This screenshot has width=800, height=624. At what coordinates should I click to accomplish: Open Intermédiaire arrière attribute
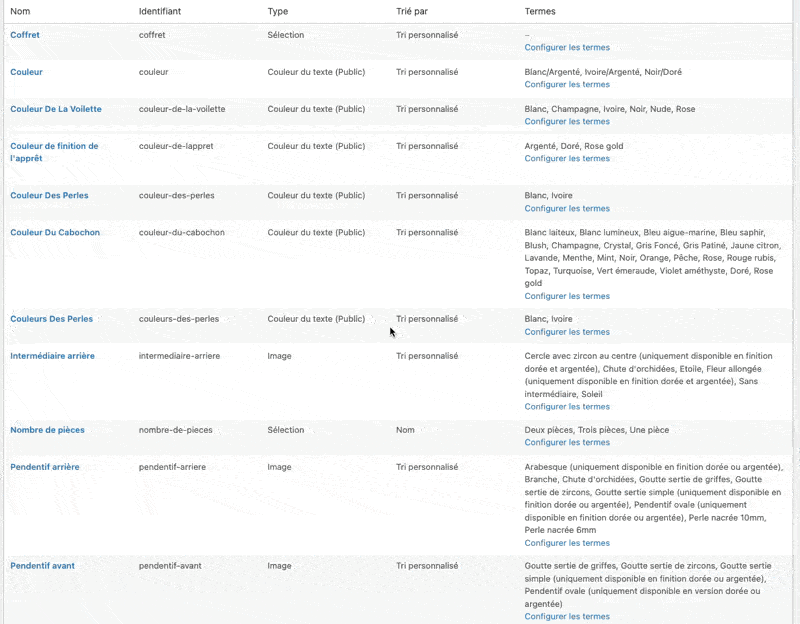53,356
